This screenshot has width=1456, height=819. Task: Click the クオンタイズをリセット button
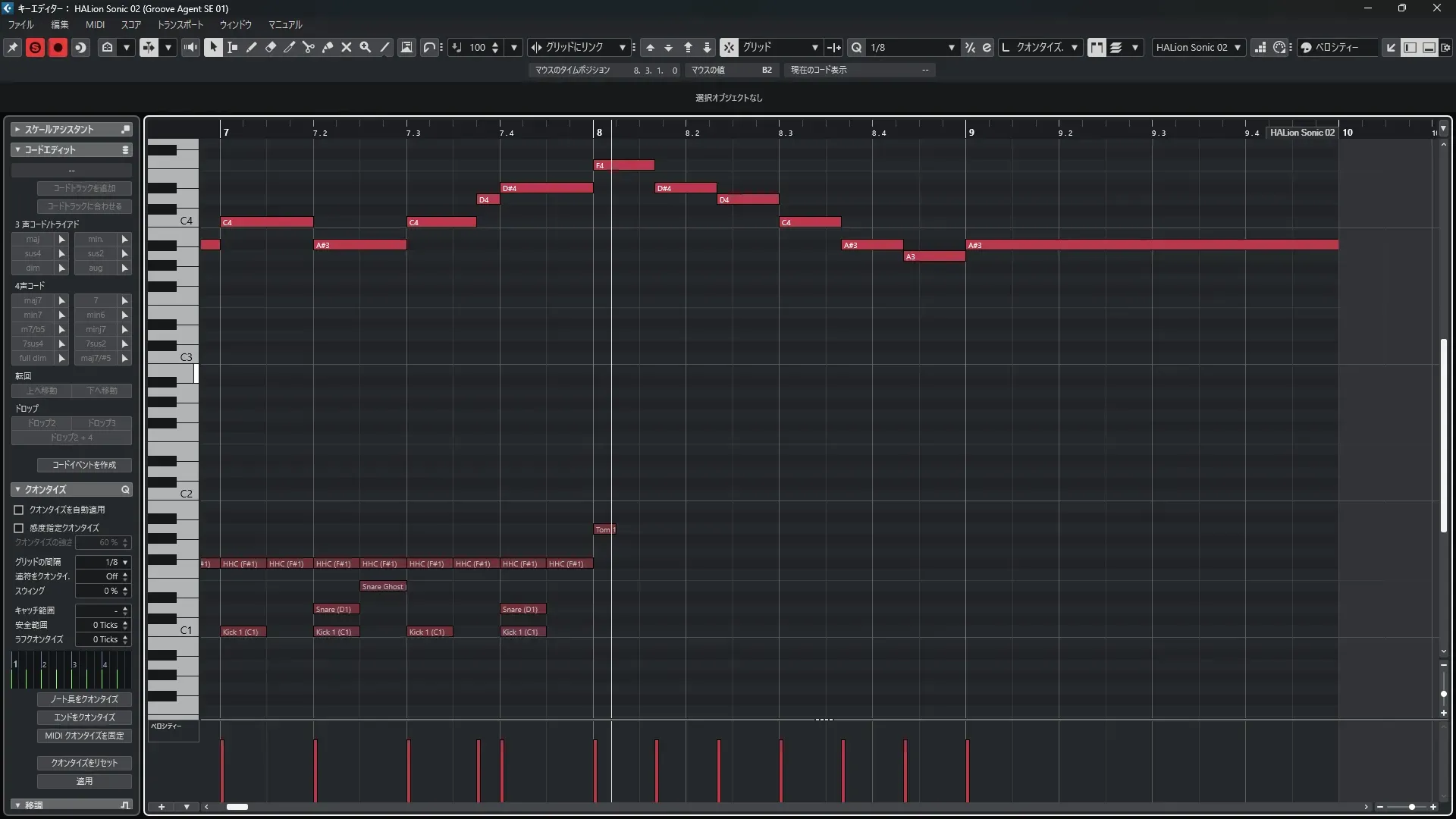pyautogui.click(x=84, y=763)
